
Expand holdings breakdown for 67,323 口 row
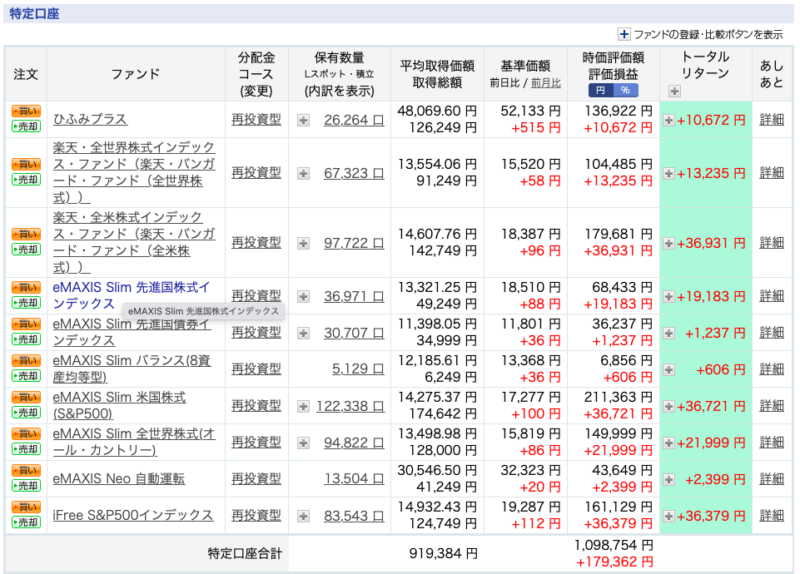point(304,173)
